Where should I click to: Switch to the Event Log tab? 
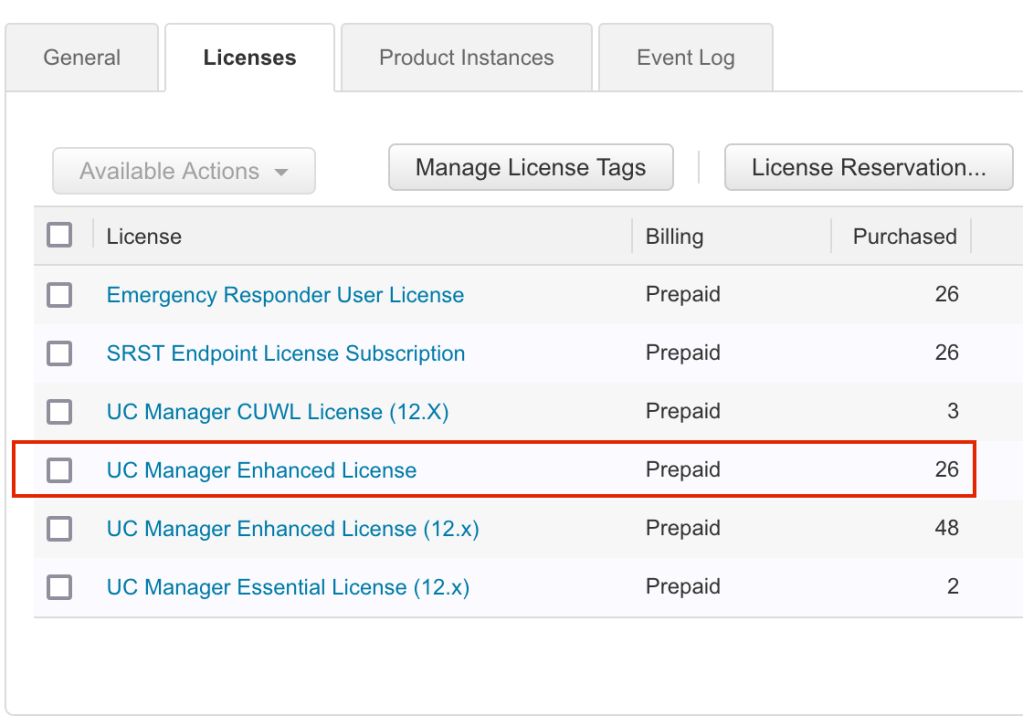[x=685, y=58]
